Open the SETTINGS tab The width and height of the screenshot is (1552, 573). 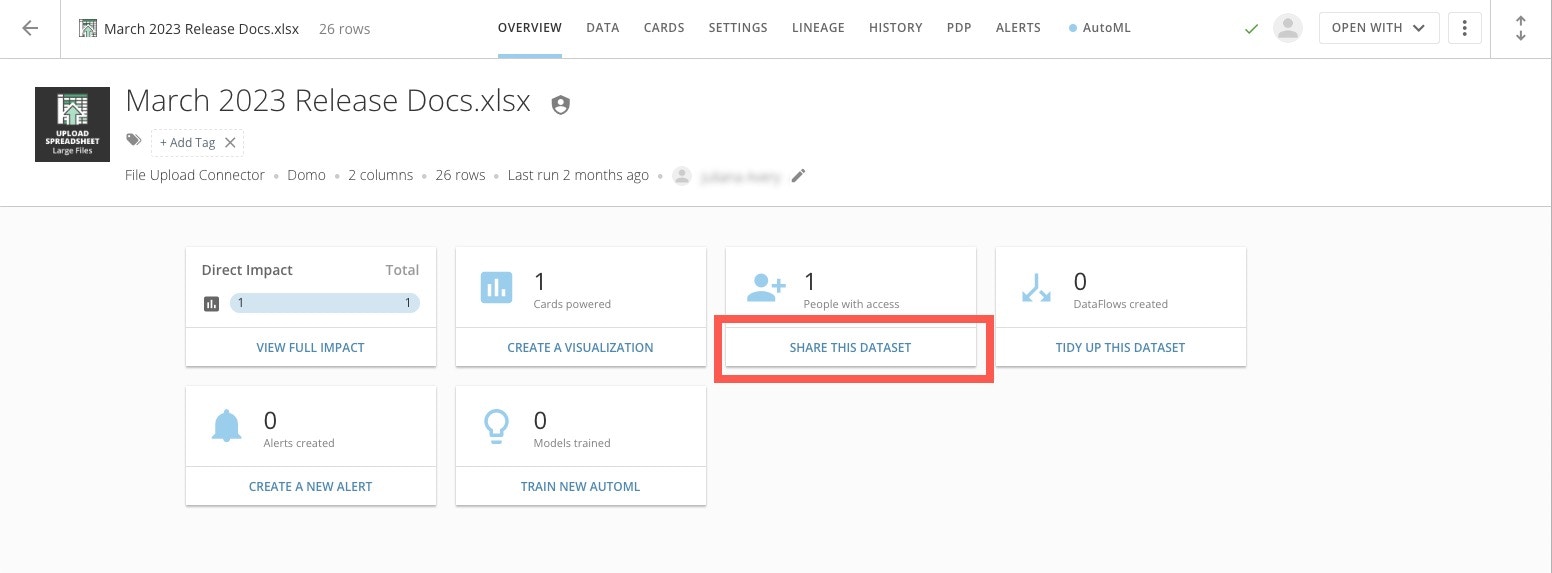tap(738, 28)
